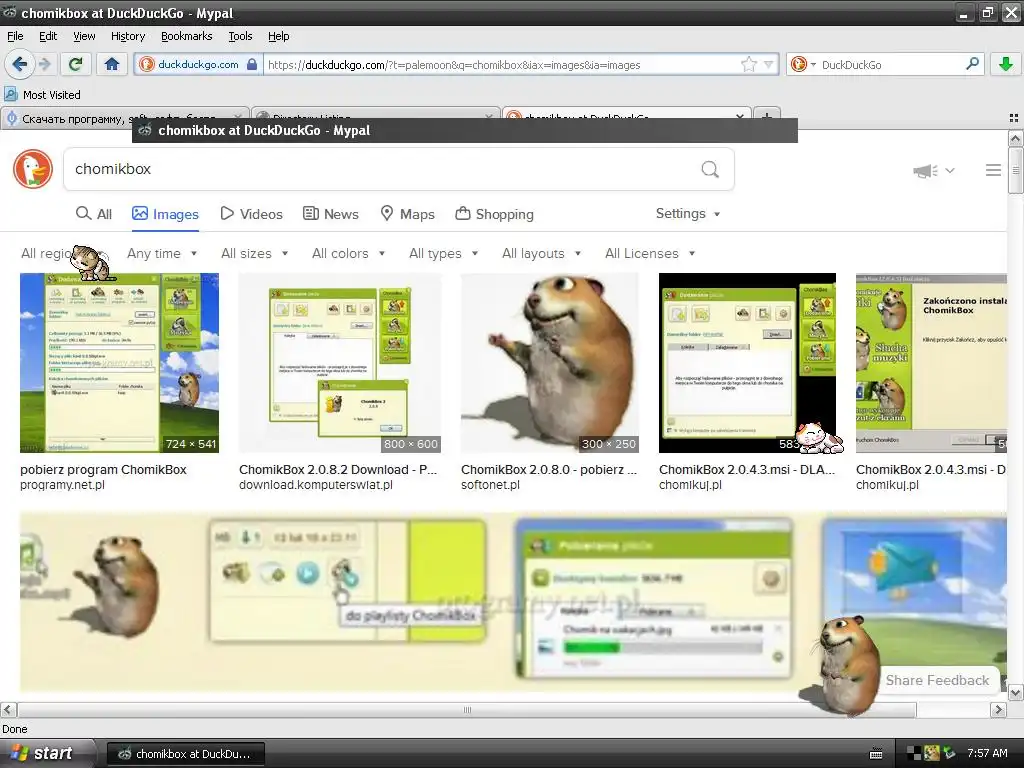The height and width of the screenshot is (768, 1024).
Task: Click the vertical scrollbar down arrow
Action: pos(1015,692)
